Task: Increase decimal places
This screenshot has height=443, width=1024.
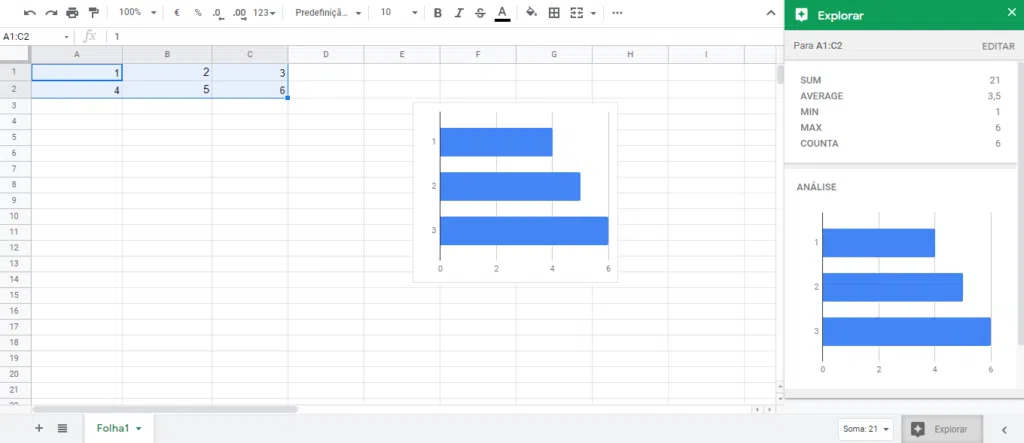Action: click(240, 12)
